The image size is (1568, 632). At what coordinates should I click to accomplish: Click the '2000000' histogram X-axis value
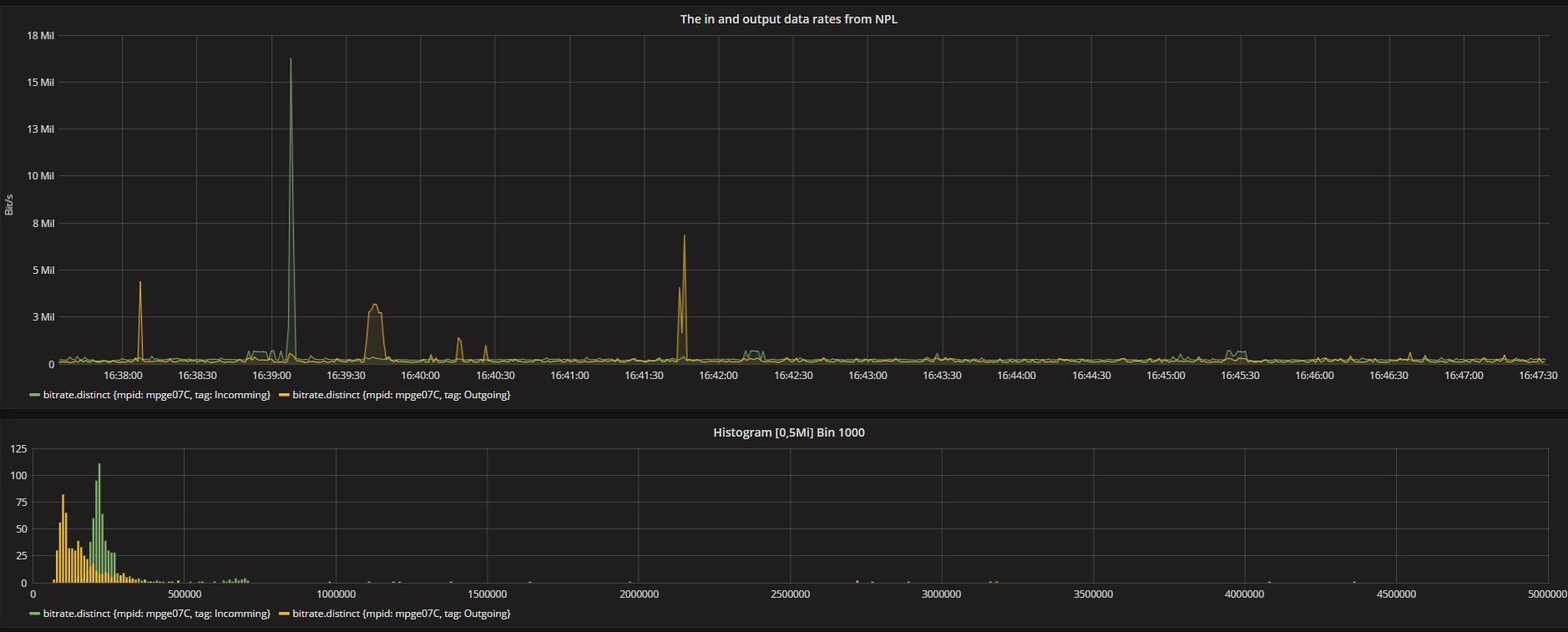coord(639,594)
